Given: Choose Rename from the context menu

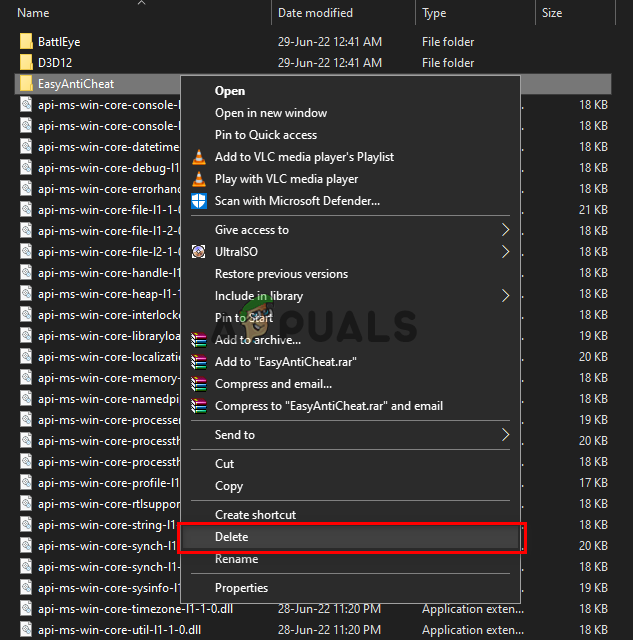Looking at the screenshot, I should pos(236,559).
